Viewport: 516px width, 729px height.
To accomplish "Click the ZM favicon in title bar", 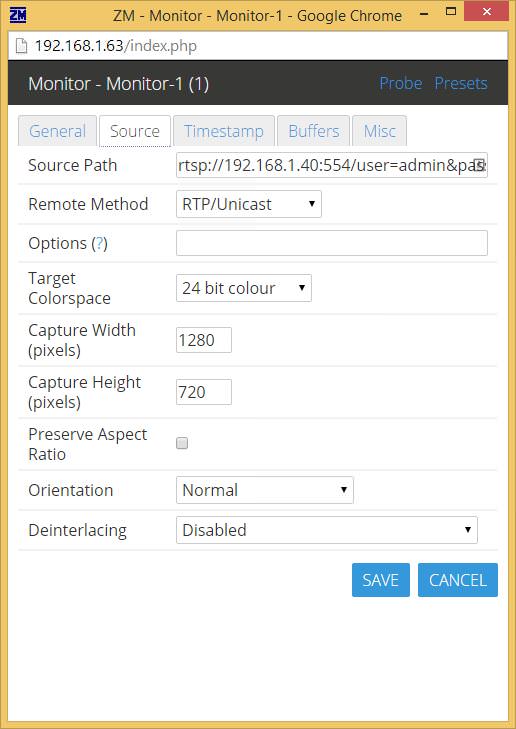I will coord(18,15).
